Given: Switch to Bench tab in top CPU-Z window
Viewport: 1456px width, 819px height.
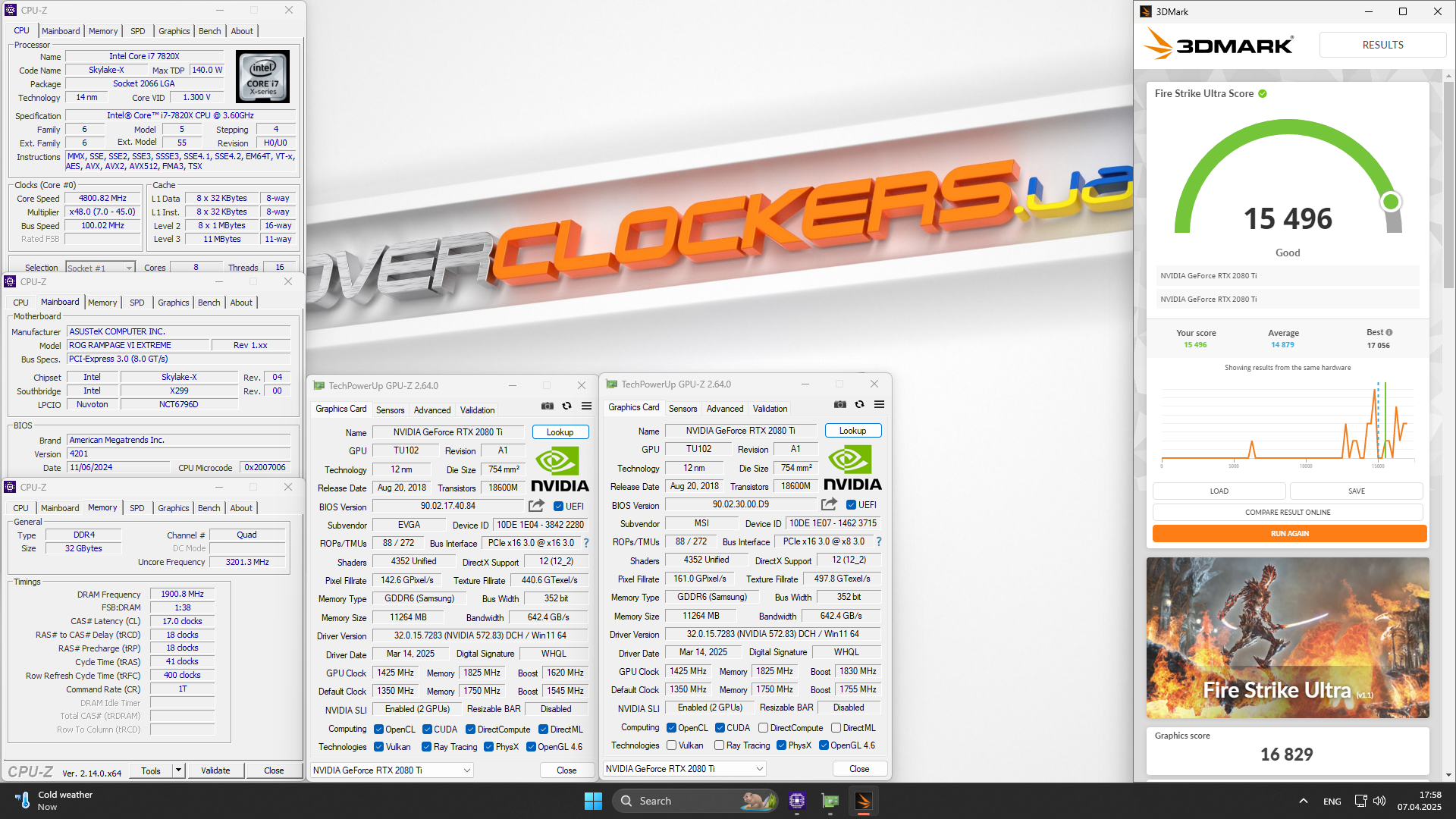Looking at the screenshot, I should pyautogui.click(x=209, y=31).
